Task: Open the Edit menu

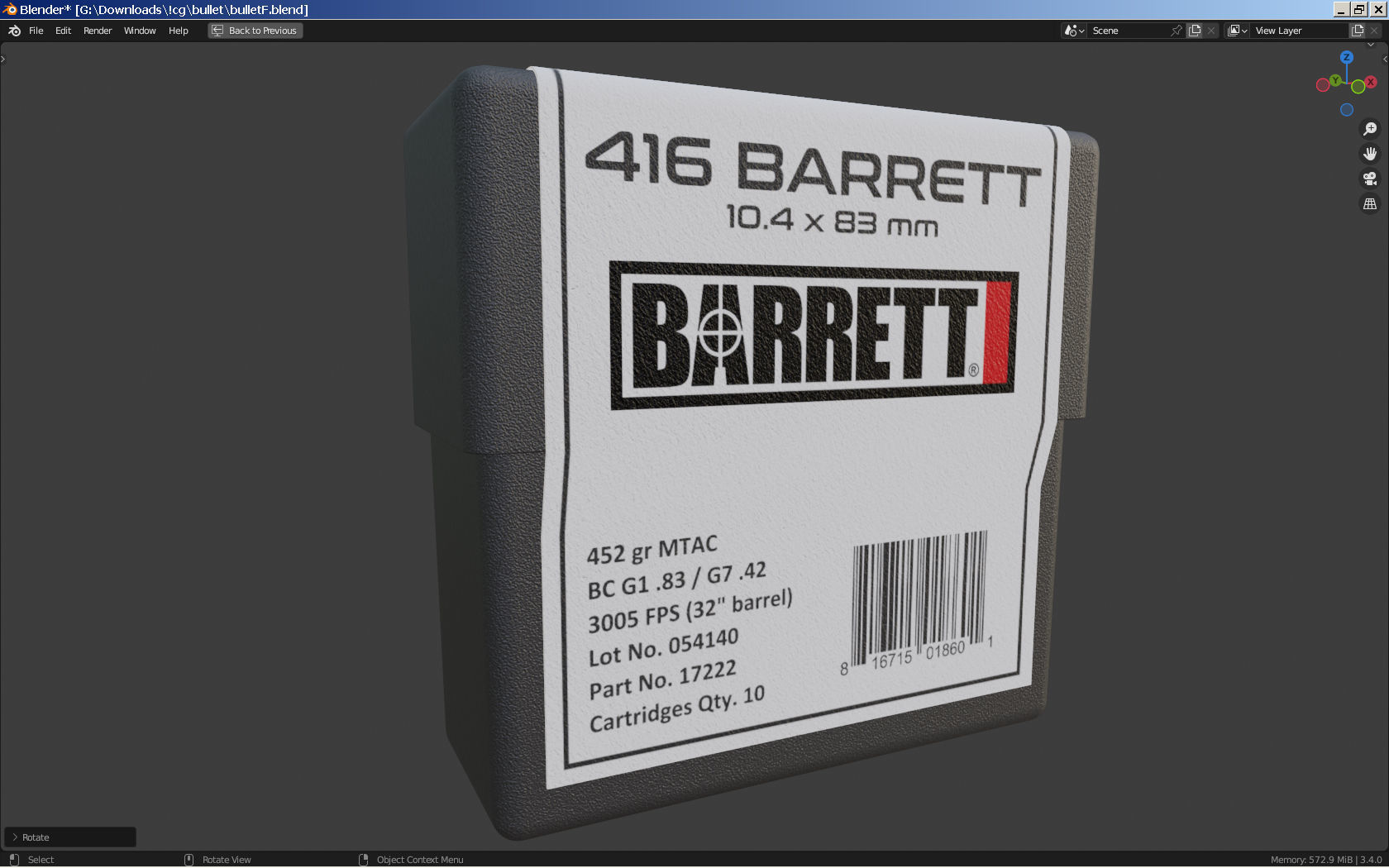Action: tap(64, 31)
